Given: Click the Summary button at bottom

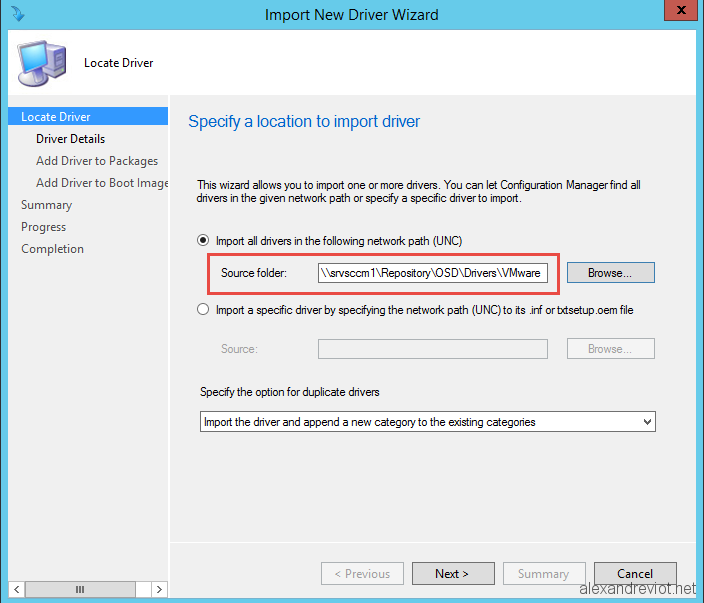Looking at the screenshot, I should point(544,573).
